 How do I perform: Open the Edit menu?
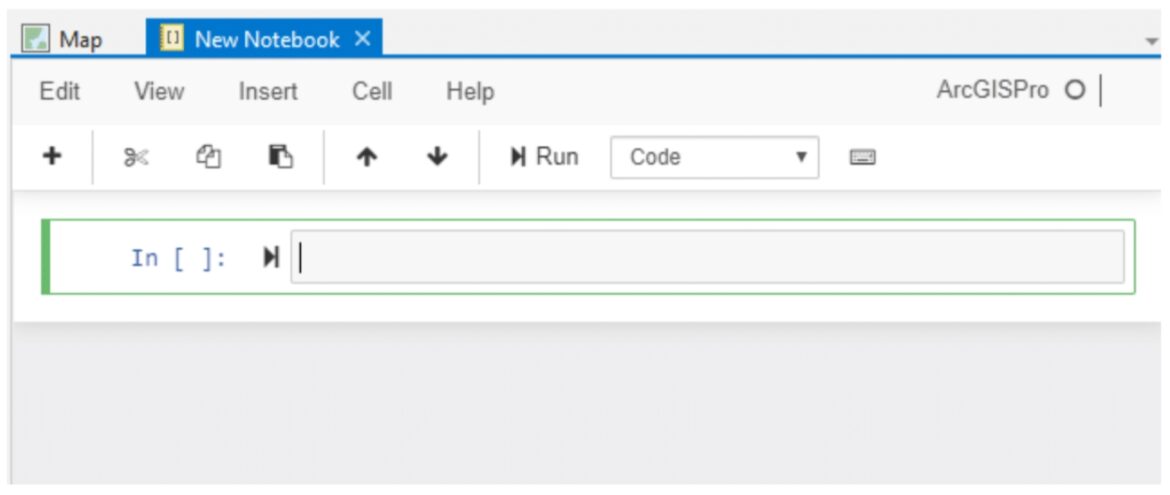coord(60,92)
